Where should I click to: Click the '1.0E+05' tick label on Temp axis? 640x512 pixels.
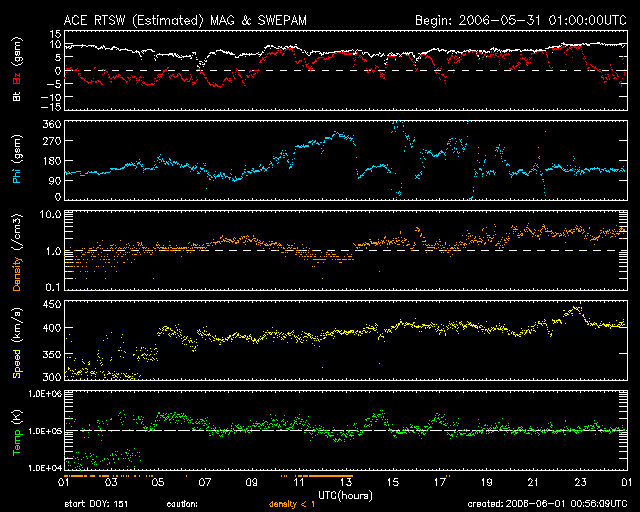click(44, 431)
